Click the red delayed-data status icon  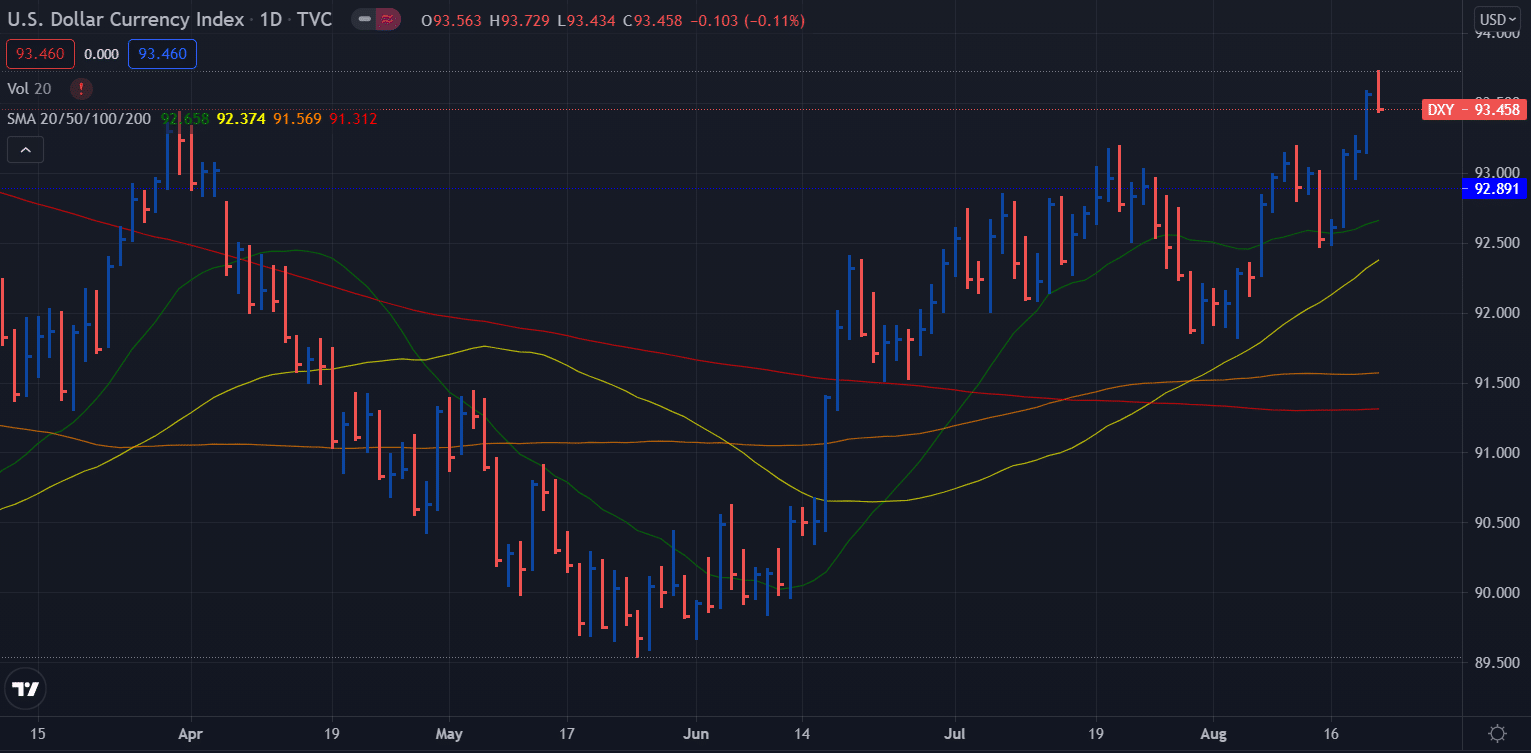[x=389, y=20]
